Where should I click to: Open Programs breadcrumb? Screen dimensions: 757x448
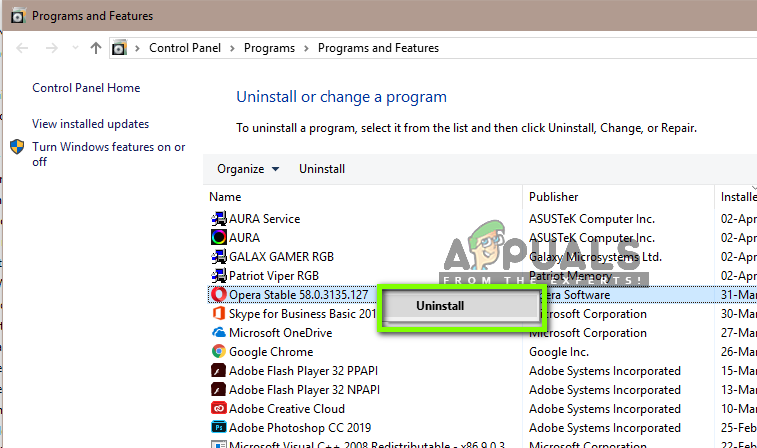point(269,48)
